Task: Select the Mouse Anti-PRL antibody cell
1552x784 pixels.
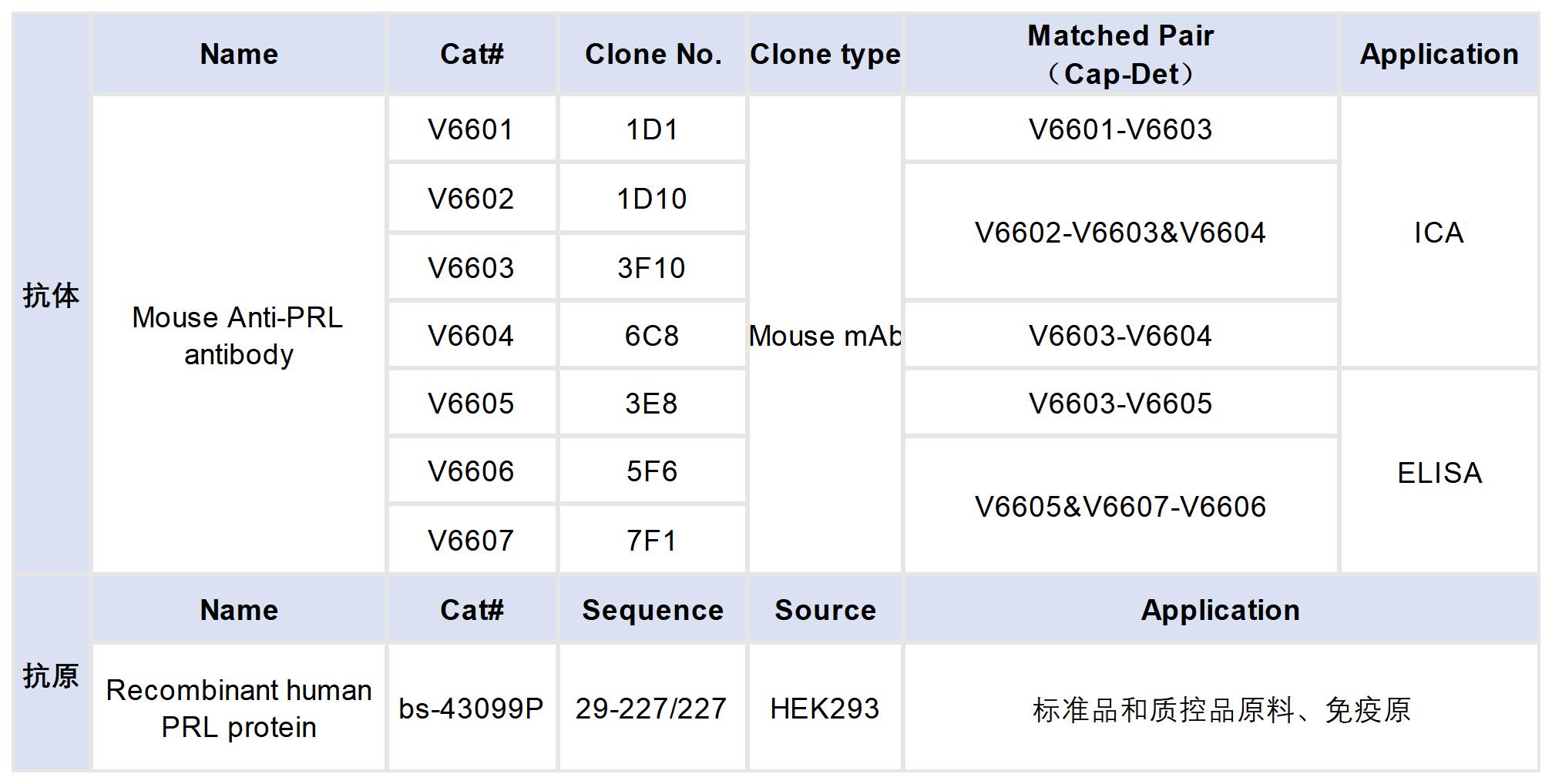Action: click(238, 336)
